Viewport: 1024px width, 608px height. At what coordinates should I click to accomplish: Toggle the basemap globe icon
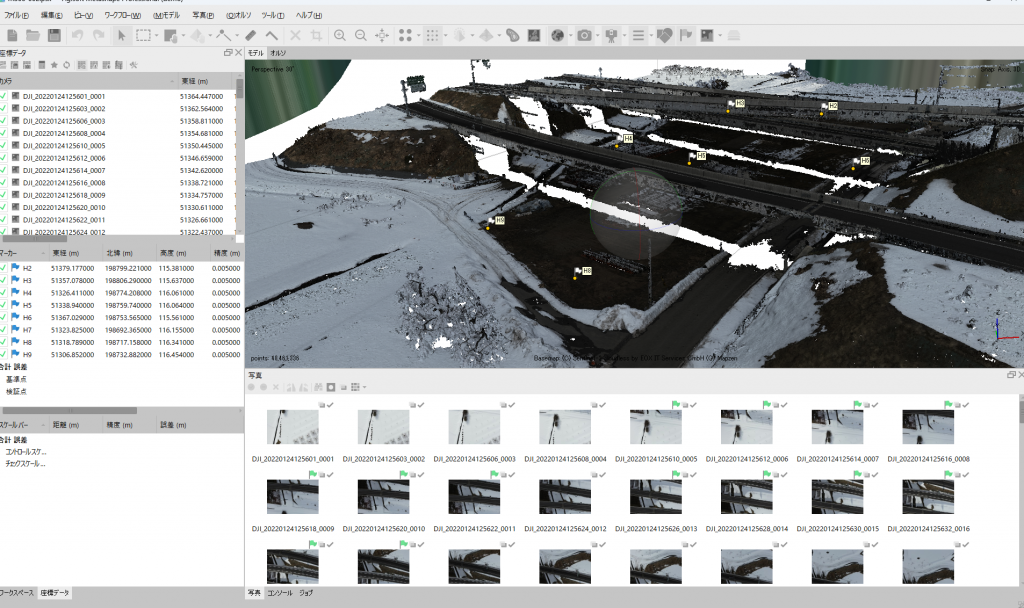[557, 36]
